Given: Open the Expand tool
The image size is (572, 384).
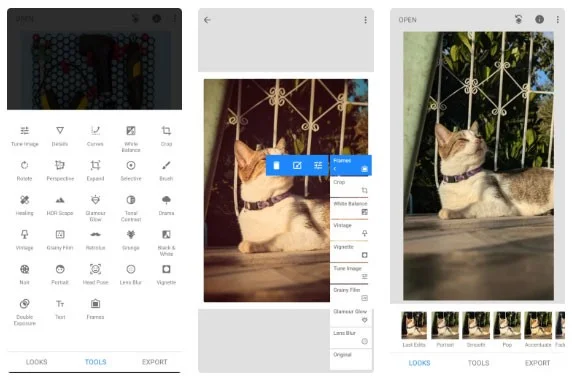Looking at the screenshot, I should tap(95, 171).
